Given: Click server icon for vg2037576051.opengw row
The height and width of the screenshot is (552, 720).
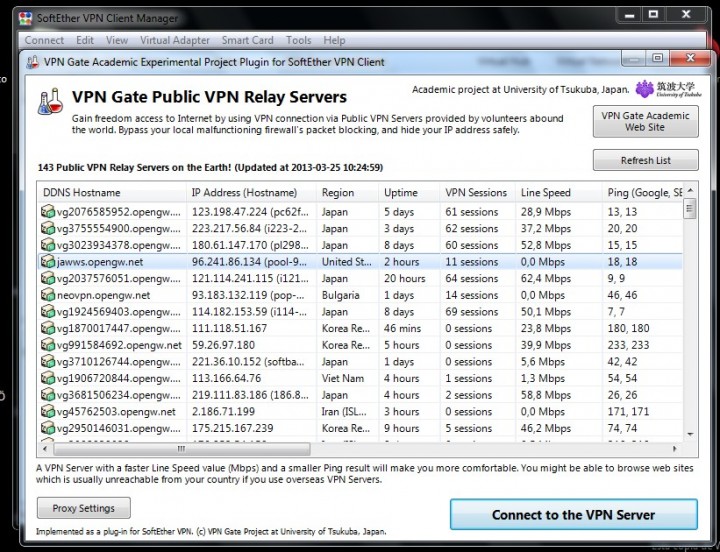Looking at the screenshot, I should click(48, 278).
